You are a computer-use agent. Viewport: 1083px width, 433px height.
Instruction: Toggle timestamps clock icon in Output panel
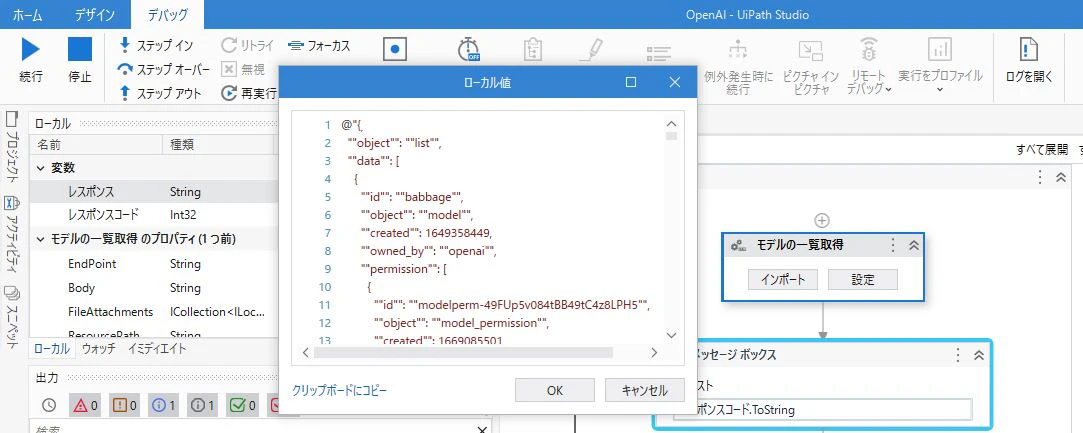[x=48, y=405]
